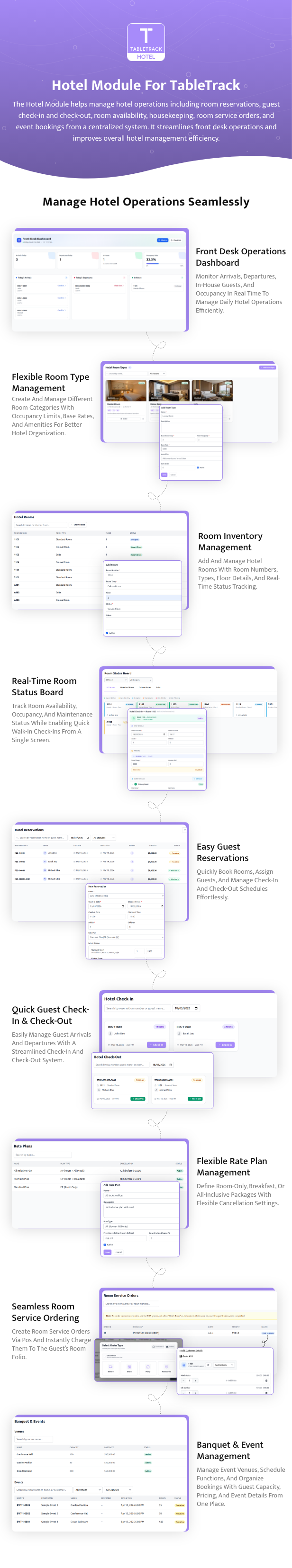Click the Hotel Check-In search field
This screenshot has height=1568, width=292.
coord(137,1008)
